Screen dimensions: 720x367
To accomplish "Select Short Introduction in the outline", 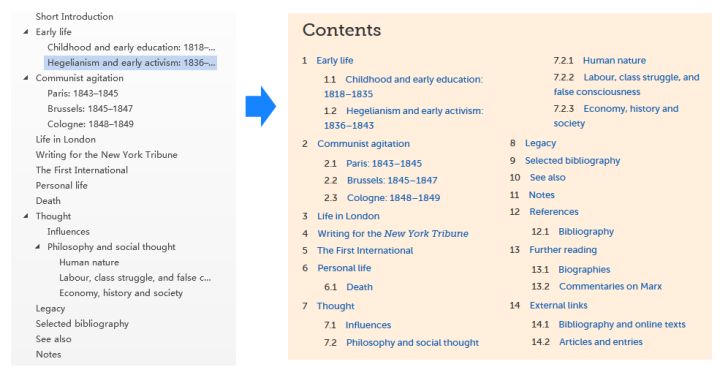I will 74,17.
